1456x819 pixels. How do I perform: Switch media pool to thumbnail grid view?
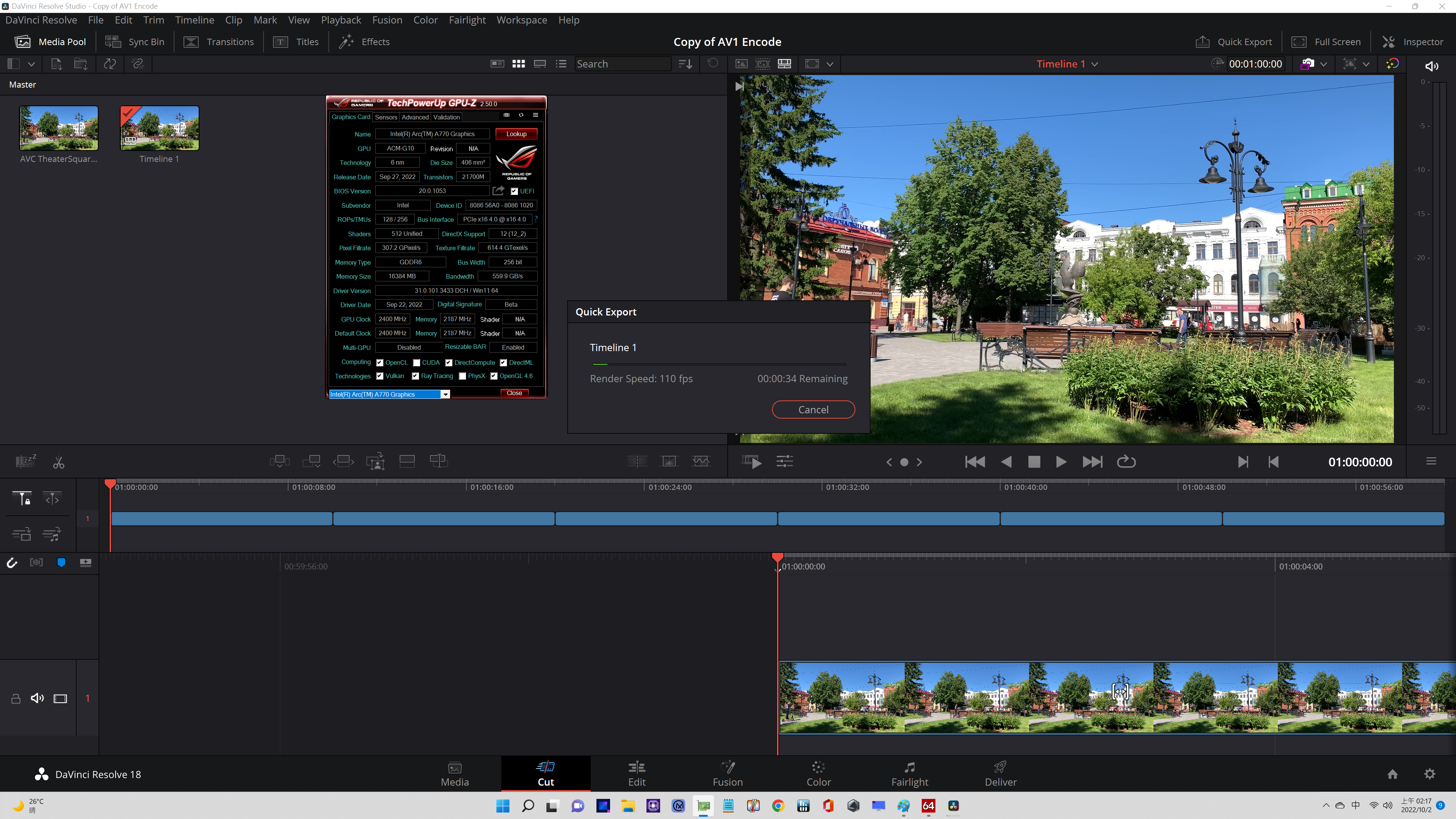(518, 64)
